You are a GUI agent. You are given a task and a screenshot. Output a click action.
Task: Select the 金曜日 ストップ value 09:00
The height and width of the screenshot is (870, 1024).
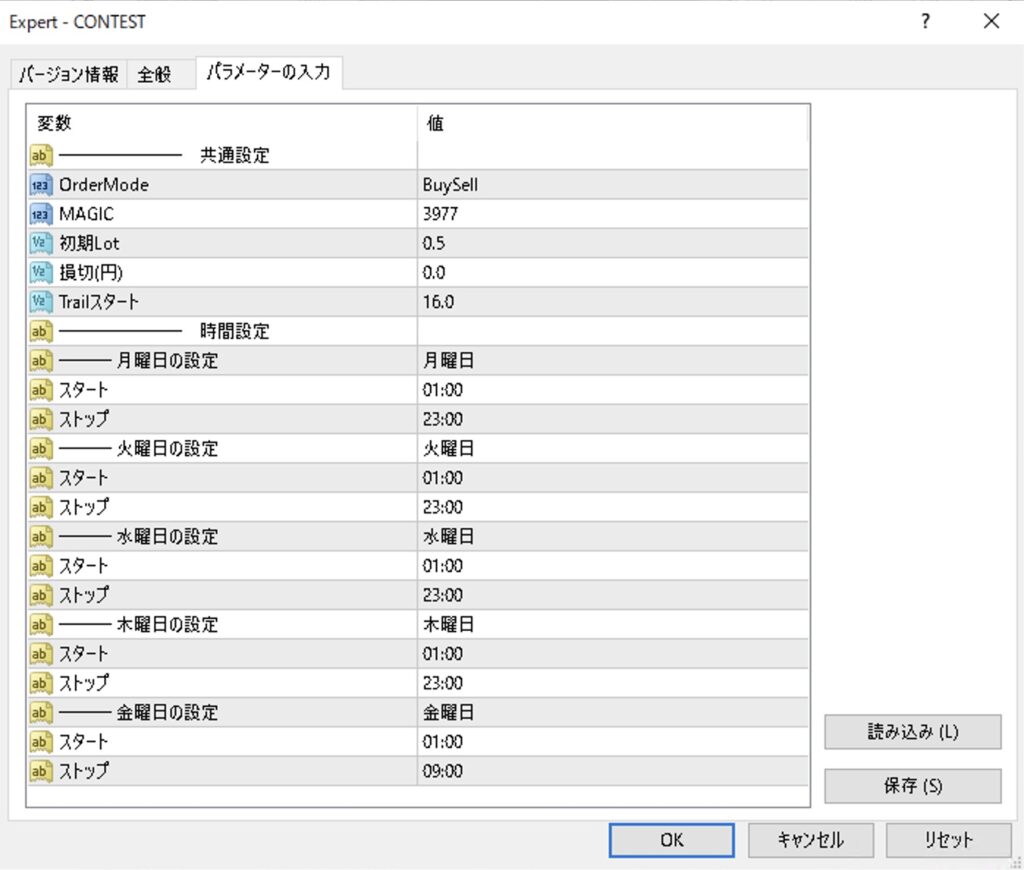coord(442,771)
